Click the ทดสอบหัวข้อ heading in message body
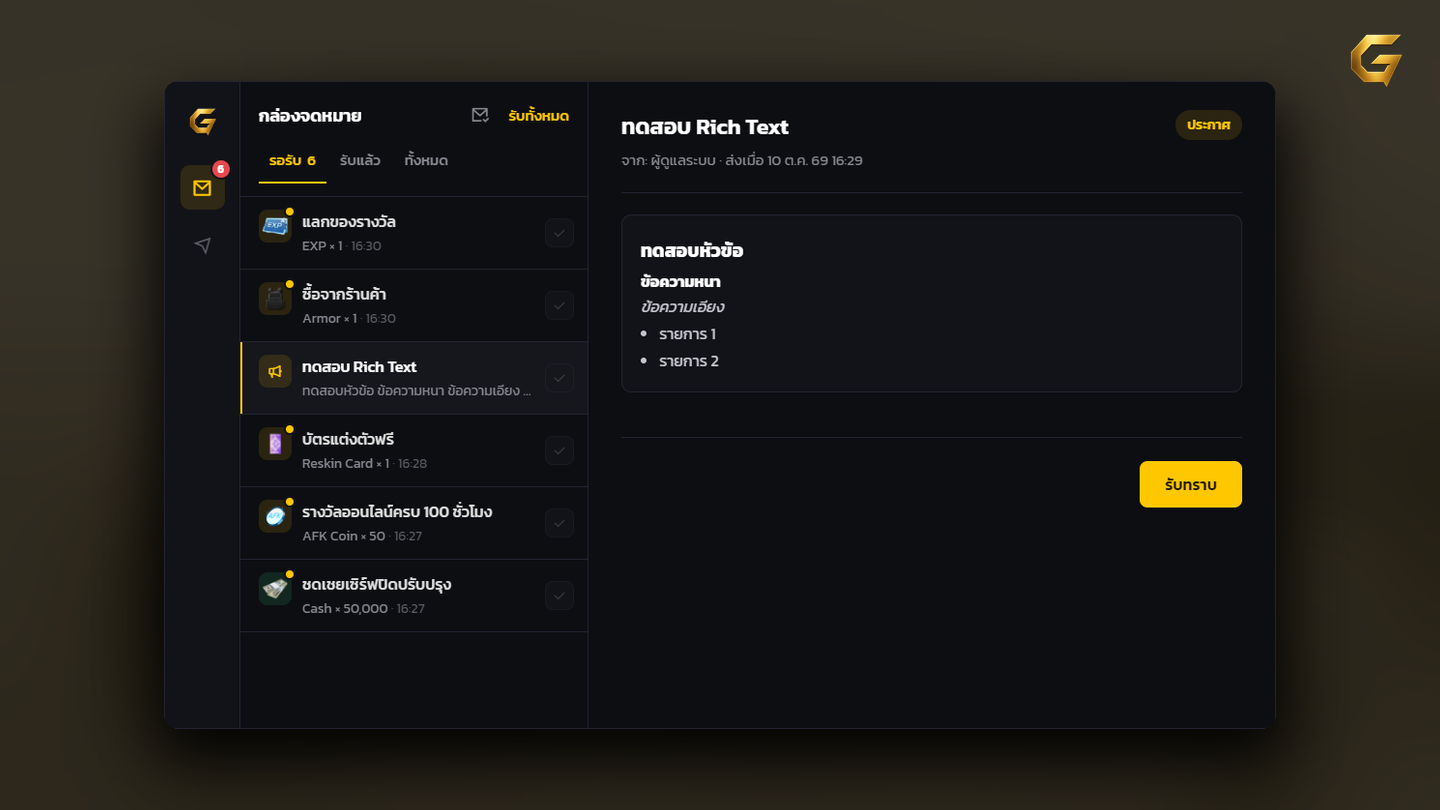Screen dimensions: 1440x810 coord(692,251)
